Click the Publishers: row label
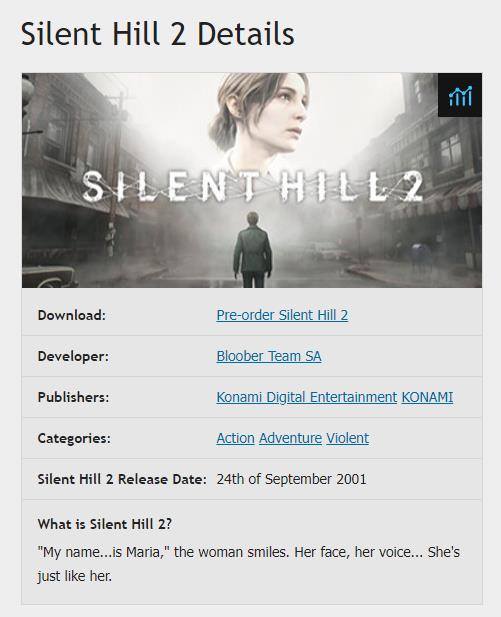The image size is (501, 617). (74, 397)
